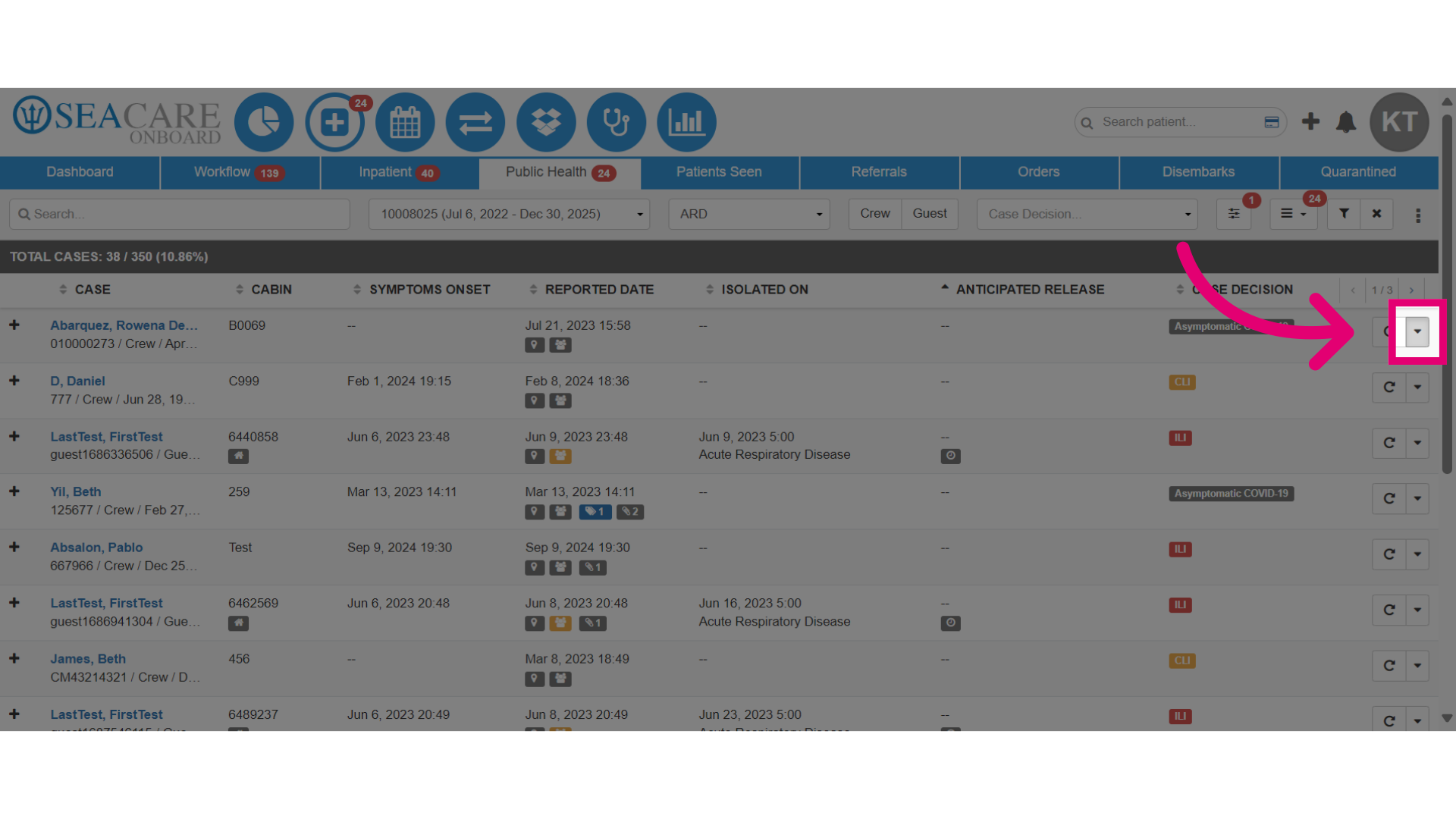This screenshot has width=1456, height=819.
Task: Open the KT user avatar menu
Action: 1399,122
